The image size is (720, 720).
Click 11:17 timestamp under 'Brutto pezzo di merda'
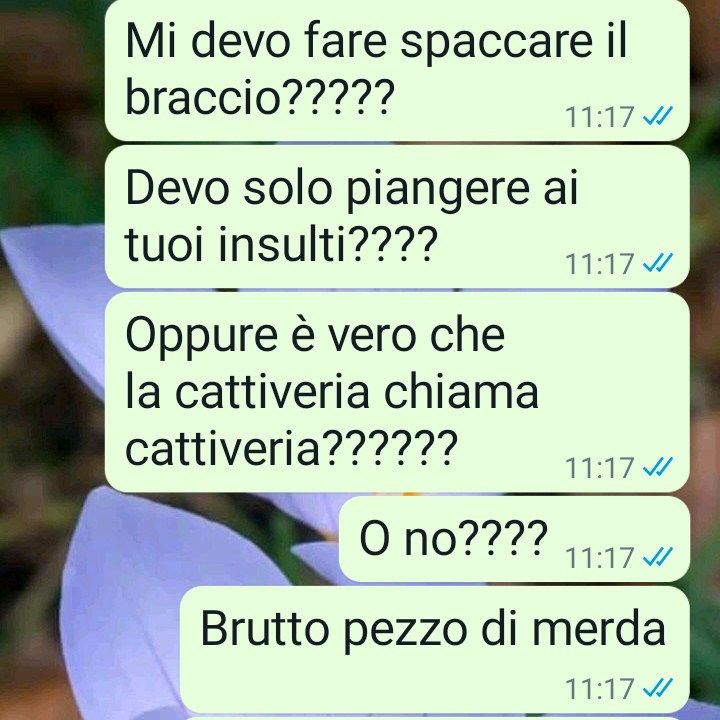(x=600, y=688)
